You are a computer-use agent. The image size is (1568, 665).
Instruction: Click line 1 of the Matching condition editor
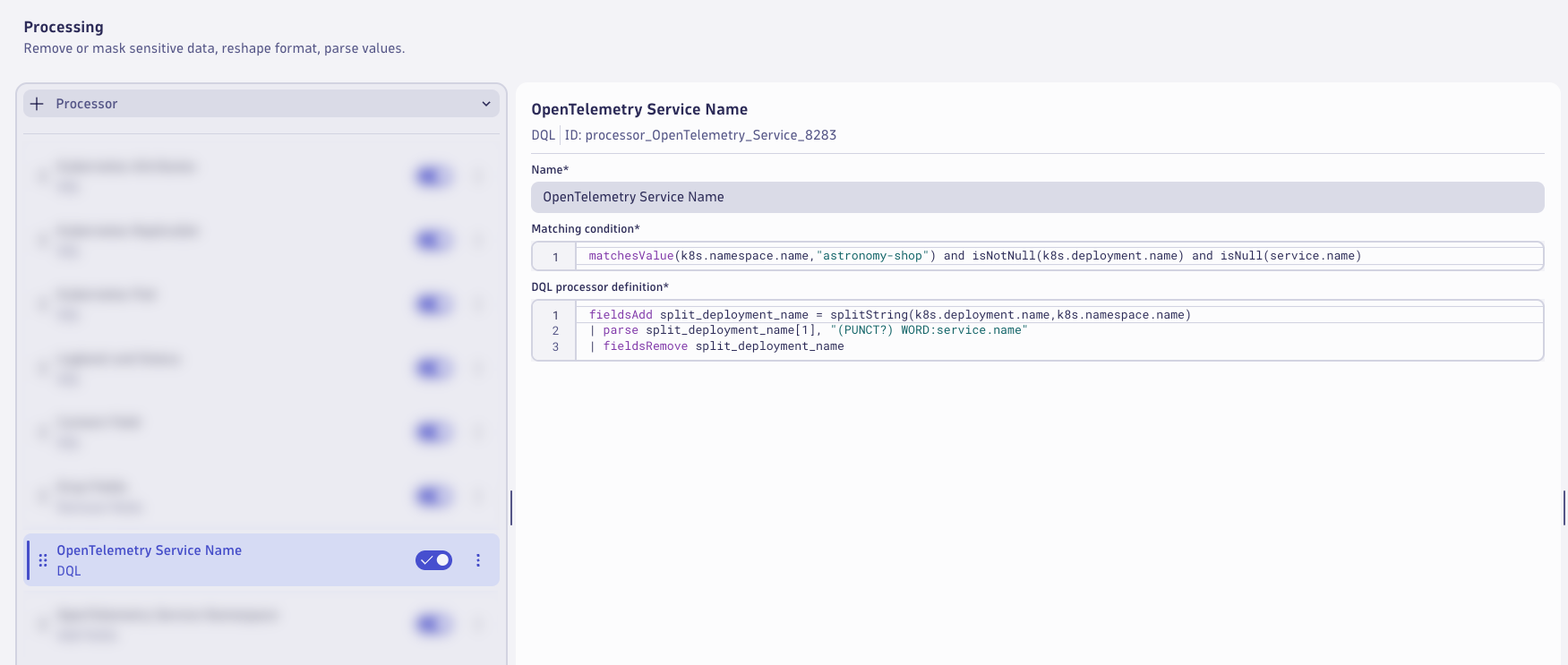click(x=1059, y=256)
